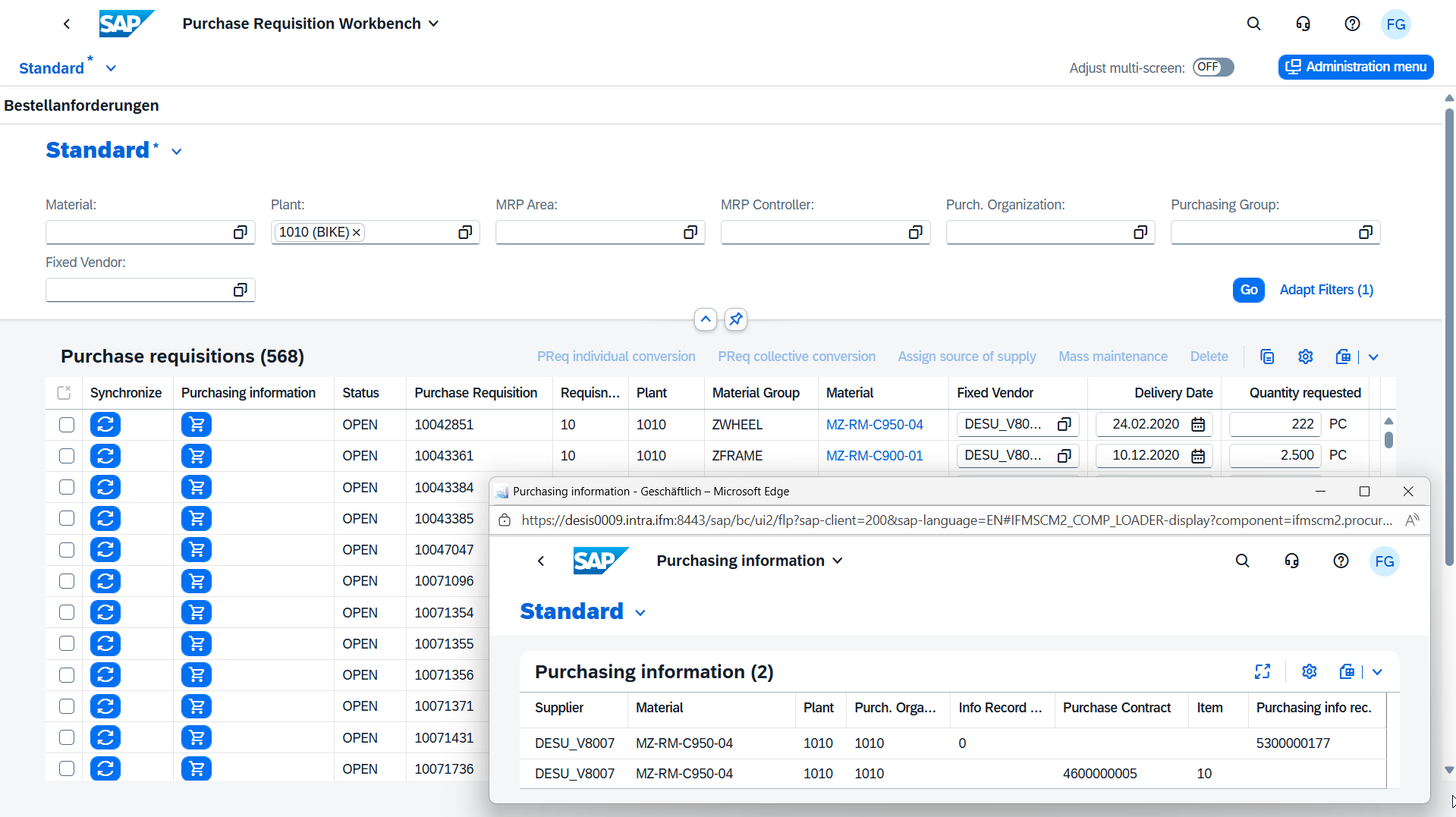1456x817 pixels.
Task: Select checkbox for requisition 10042851
Action: 67,425
